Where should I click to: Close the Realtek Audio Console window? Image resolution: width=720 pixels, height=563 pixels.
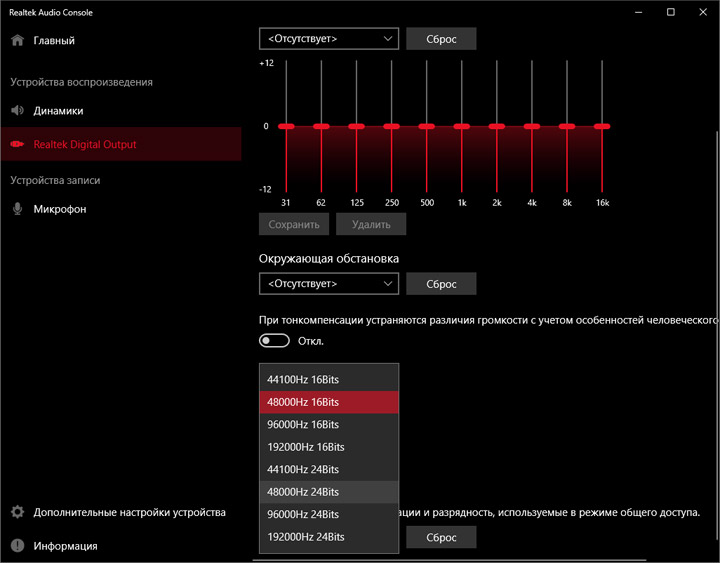[x=703, y=12]
